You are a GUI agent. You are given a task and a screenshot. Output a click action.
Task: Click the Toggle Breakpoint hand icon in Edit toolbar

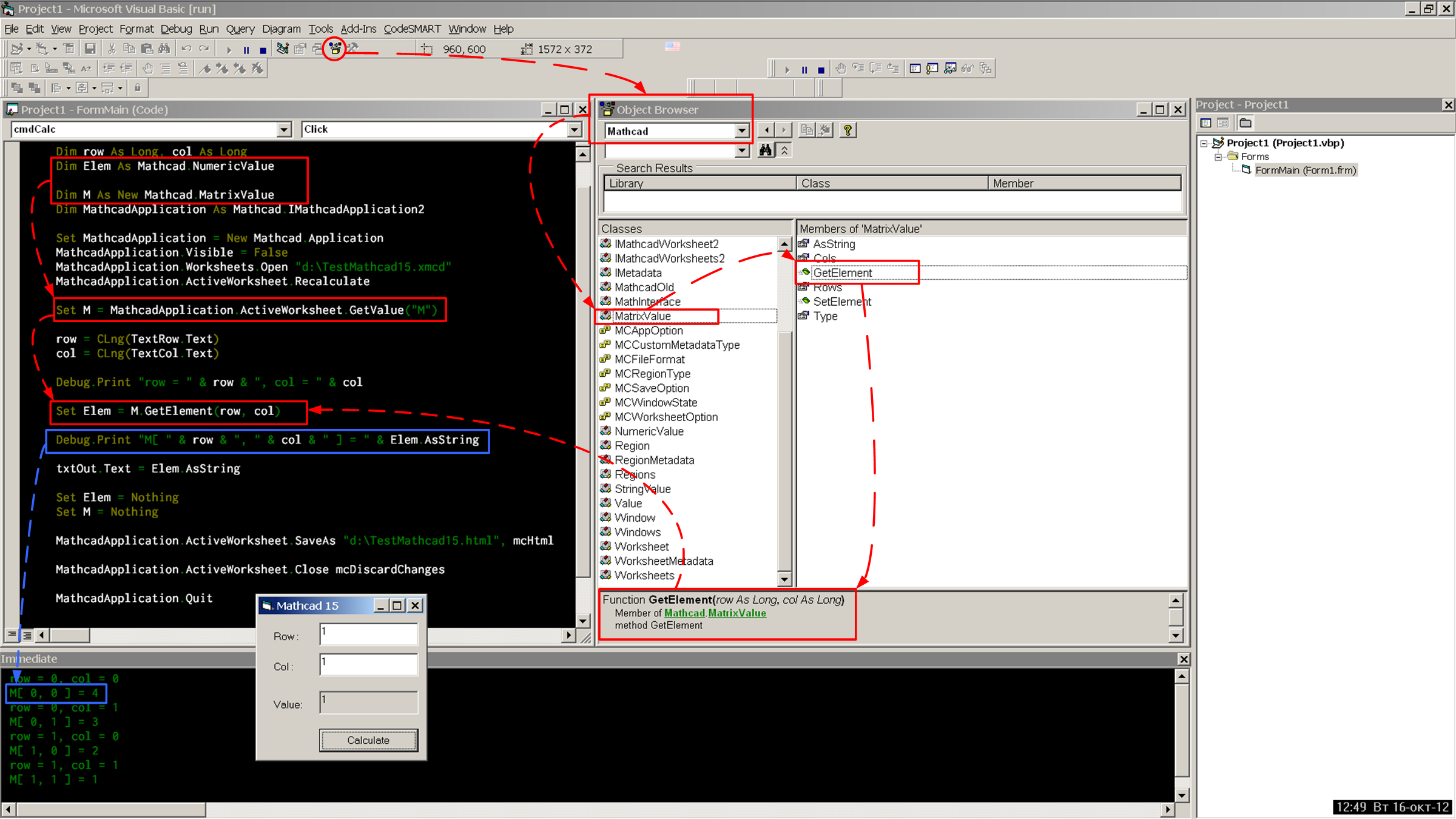click(x=147, y=69)
